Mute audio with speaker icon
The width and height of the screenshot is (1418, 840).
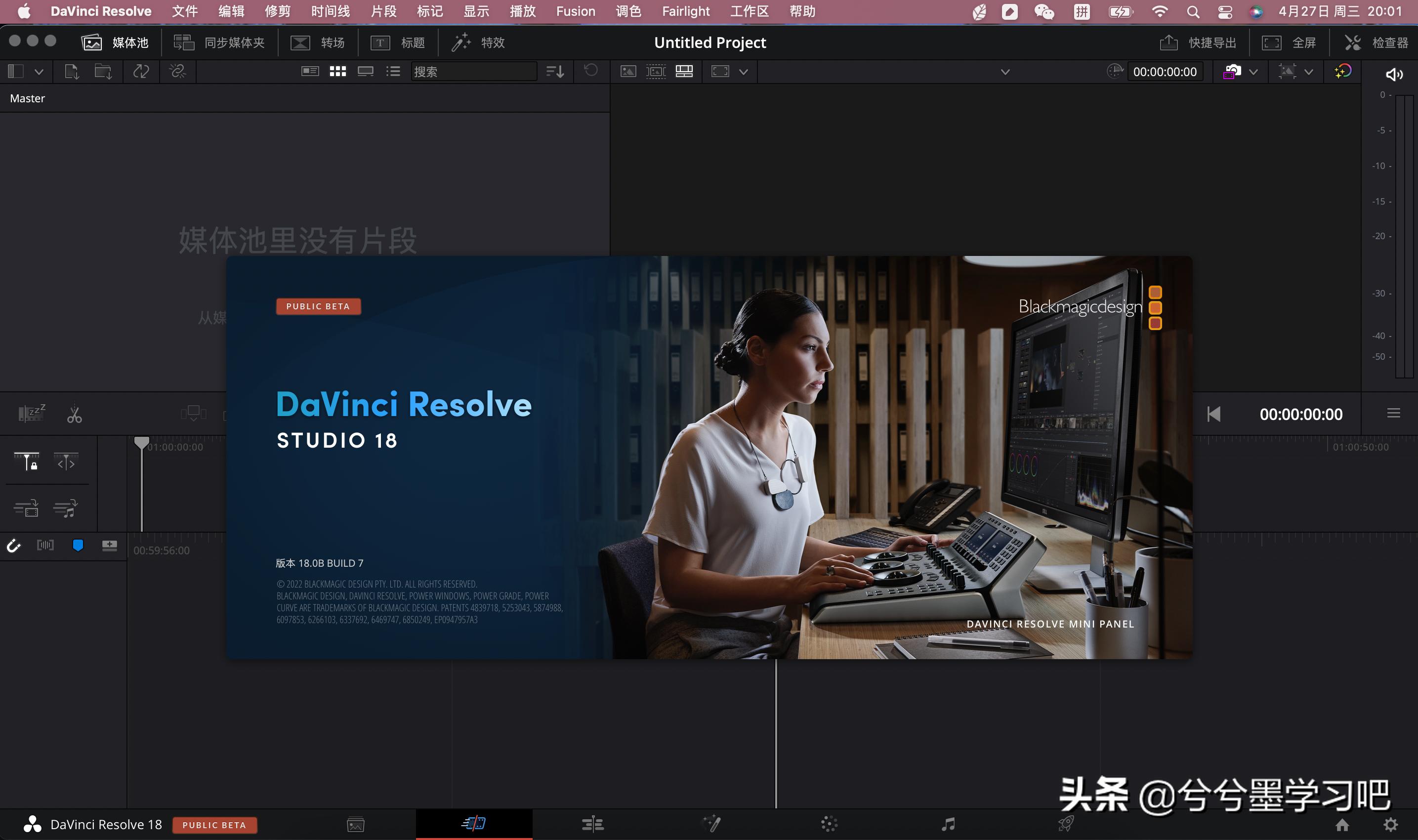point(1394,74)
